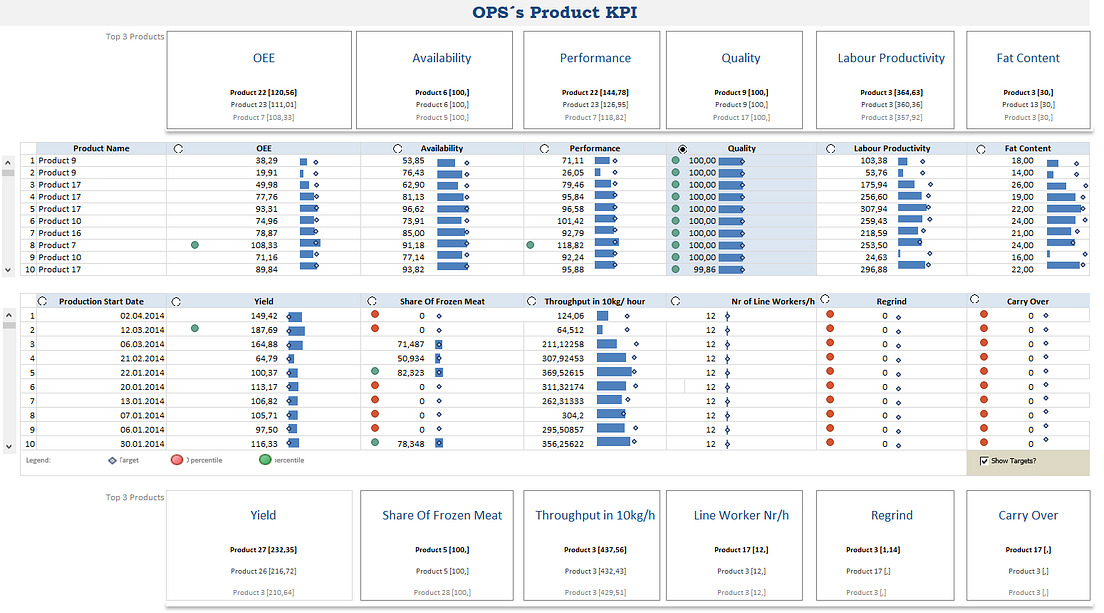
Task: Open the Carry Over top 3 card
Action: [1028, 545]
